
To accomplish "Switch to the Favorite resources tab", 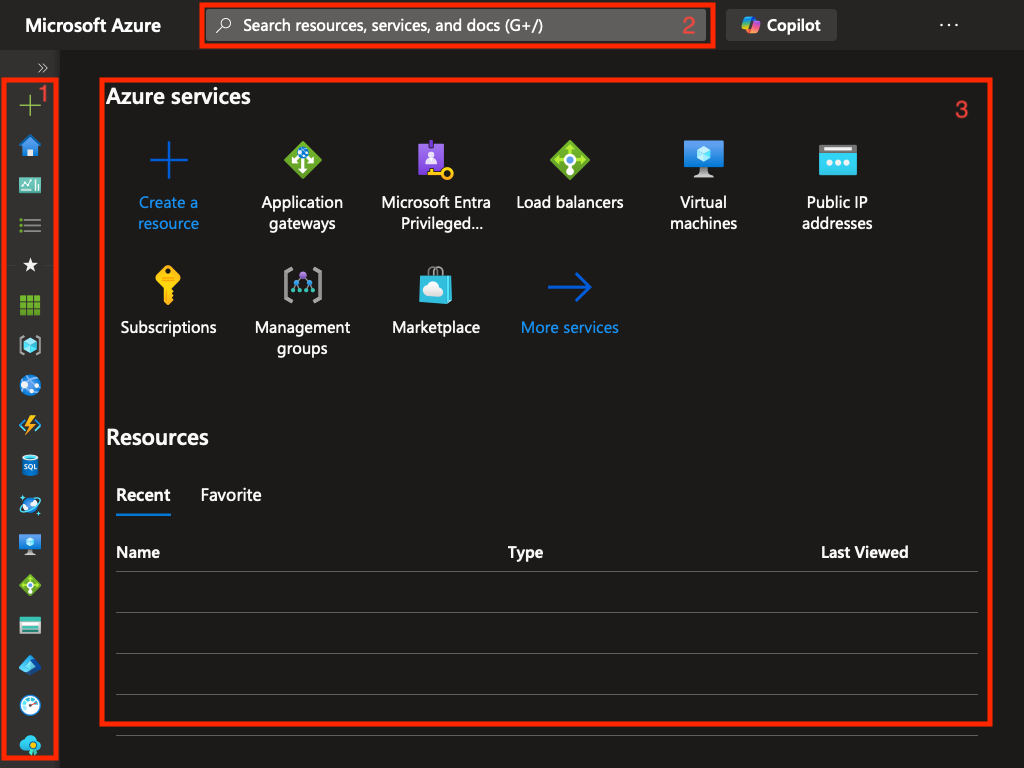I will pyautogui.click(x=231, y=495).
